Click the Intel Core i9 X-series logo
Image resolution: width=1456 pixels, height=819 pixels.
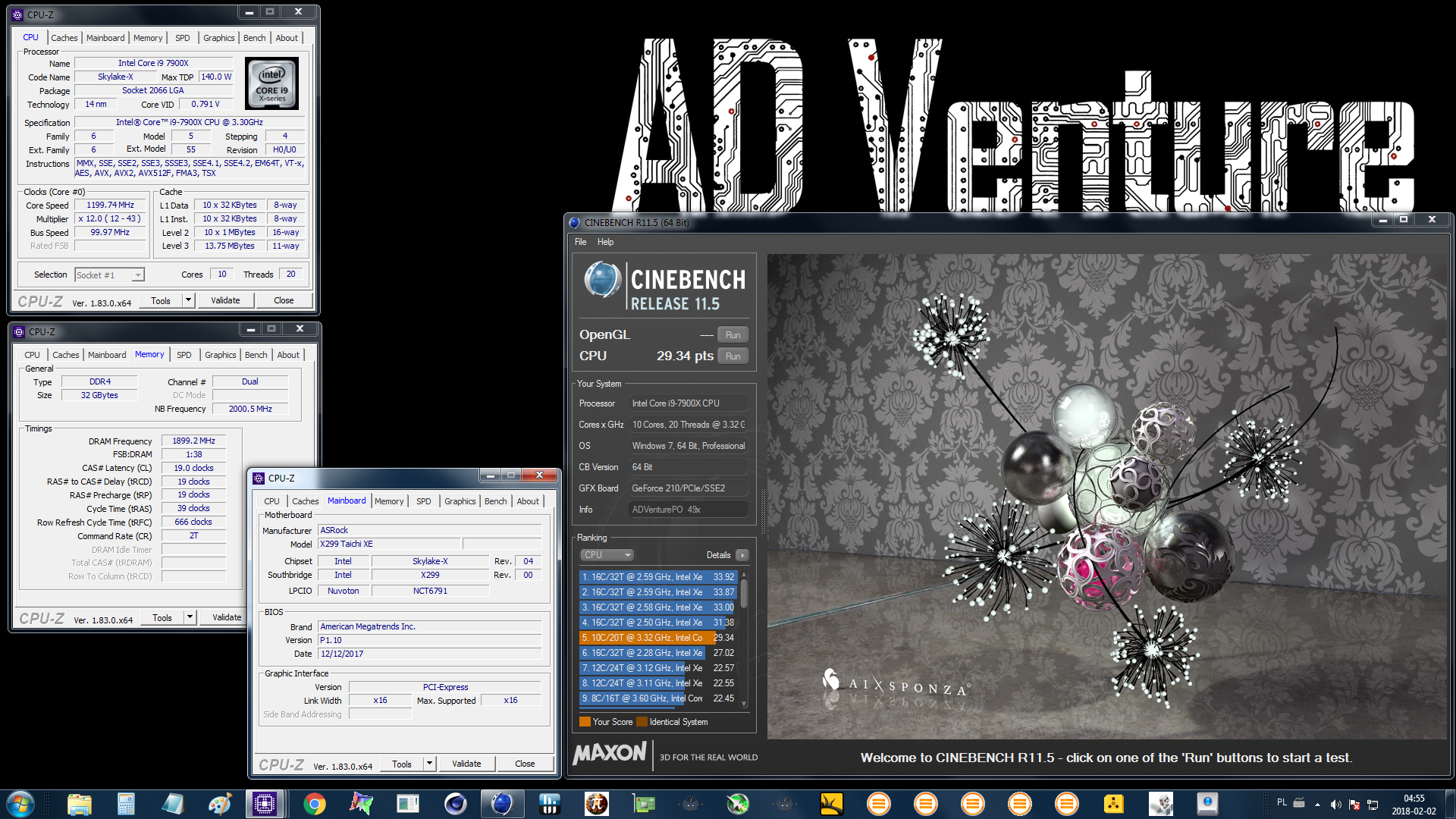[271, 83]
